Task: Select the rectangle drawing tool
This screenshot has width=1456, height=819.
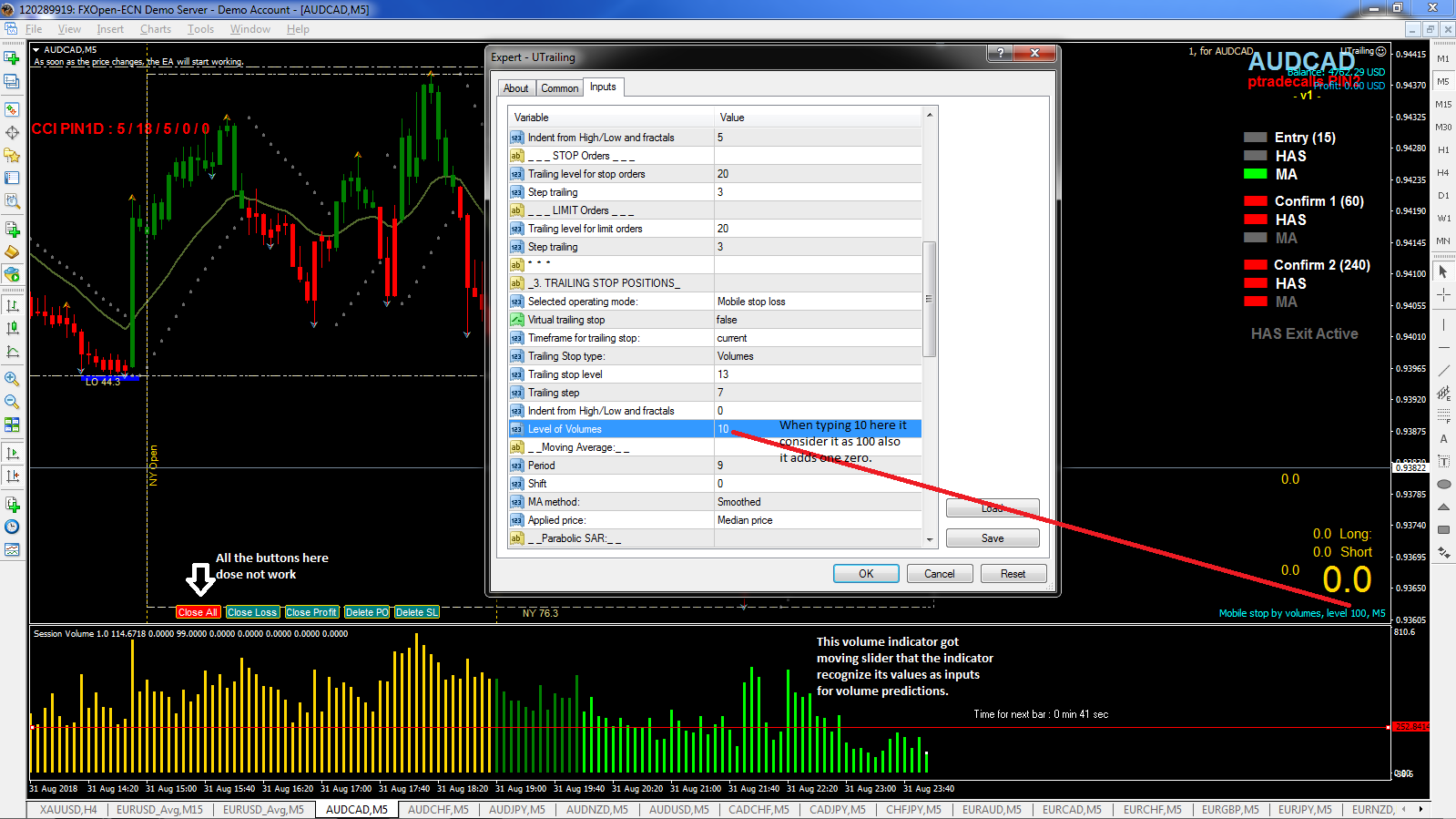Action: [x=1443, y=530]
